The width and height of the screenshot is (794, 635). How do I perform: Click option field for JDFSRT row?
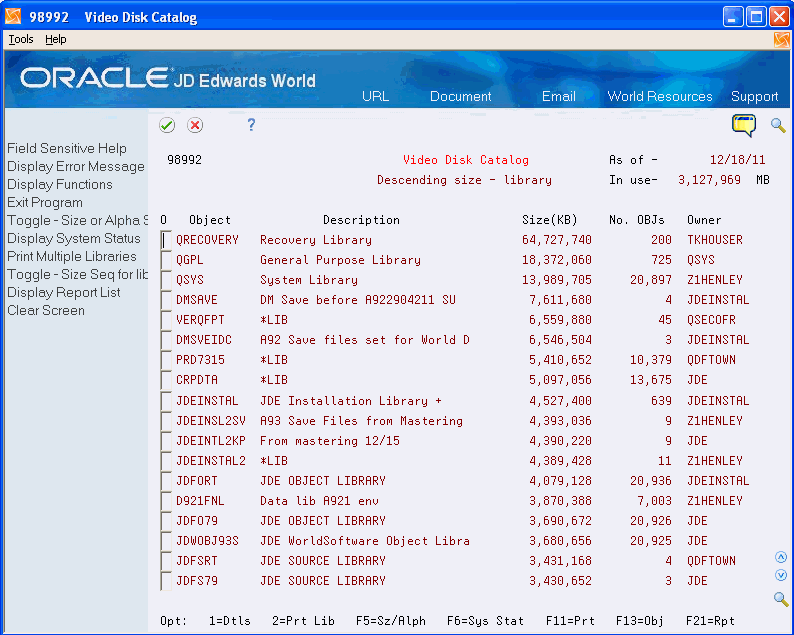click(x=166, y=561)
